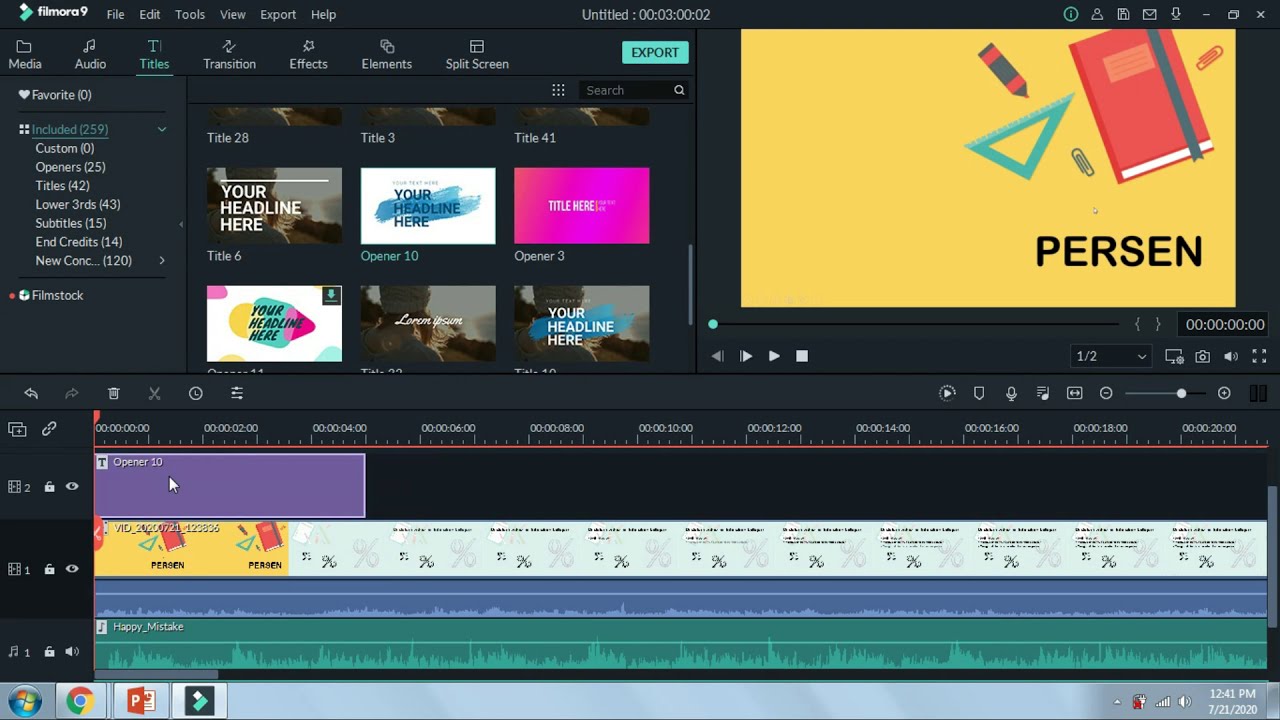Click the zoom-to-fit timeline icon
This screenshot has height=720, width=1280.
click(1075, 394)
